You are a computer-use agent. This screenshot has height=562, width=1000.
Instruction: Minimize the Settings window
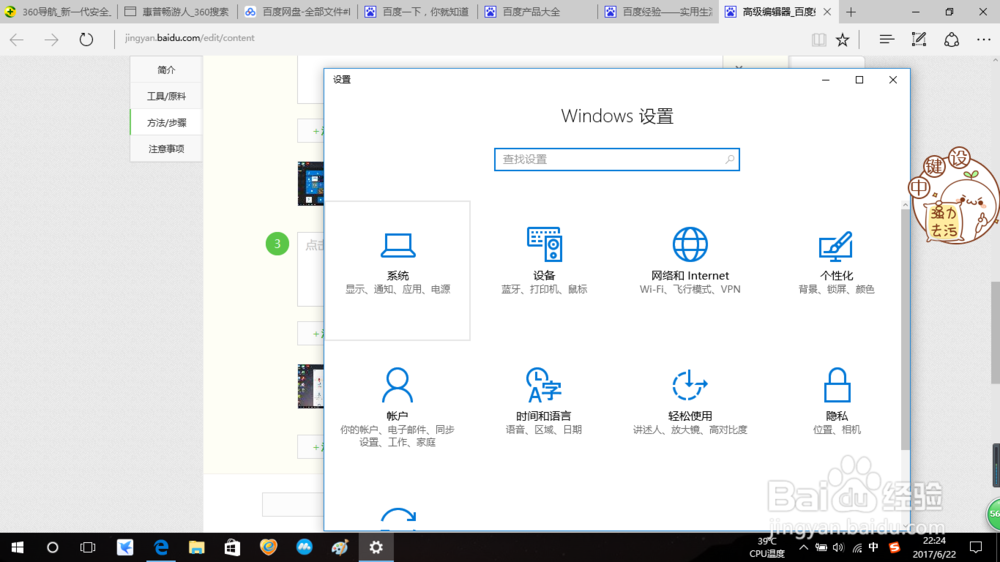point(826,80)
